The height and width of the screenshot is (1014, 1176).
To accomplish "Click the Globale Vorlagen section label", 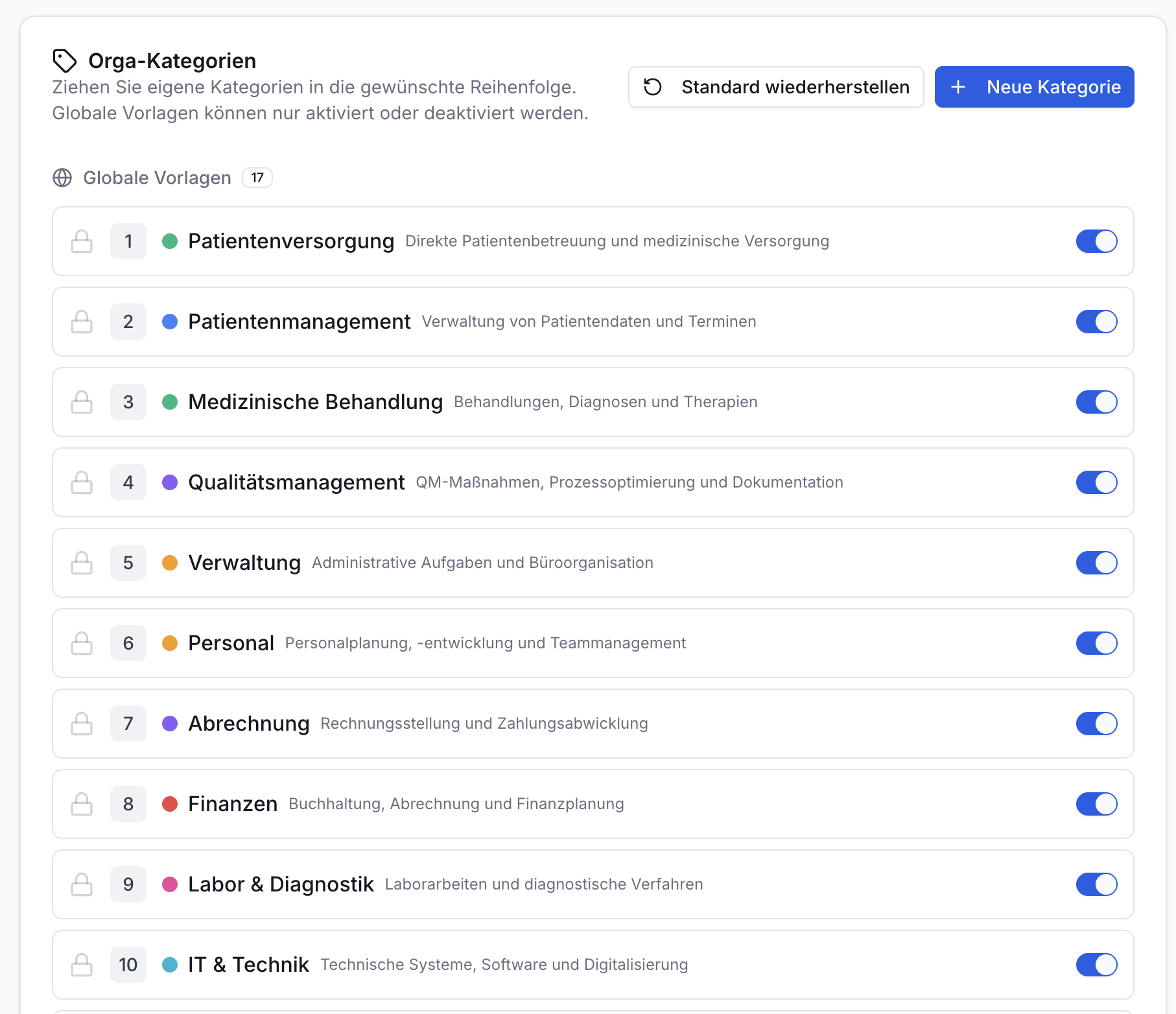I will (x=157, y=178).
